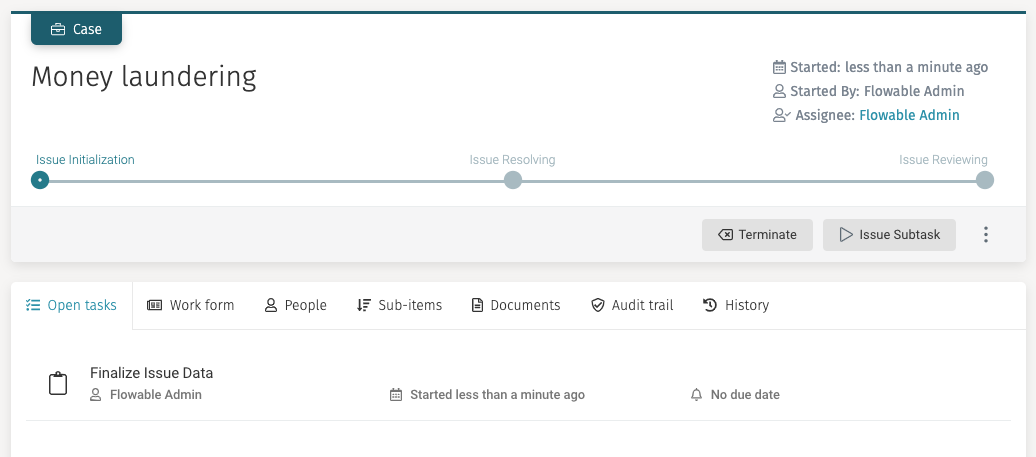Image resolution: width=1036 pixels, height=457 pixels.
Task: Click the calendar icon in the task row
Action: point(396,395)
